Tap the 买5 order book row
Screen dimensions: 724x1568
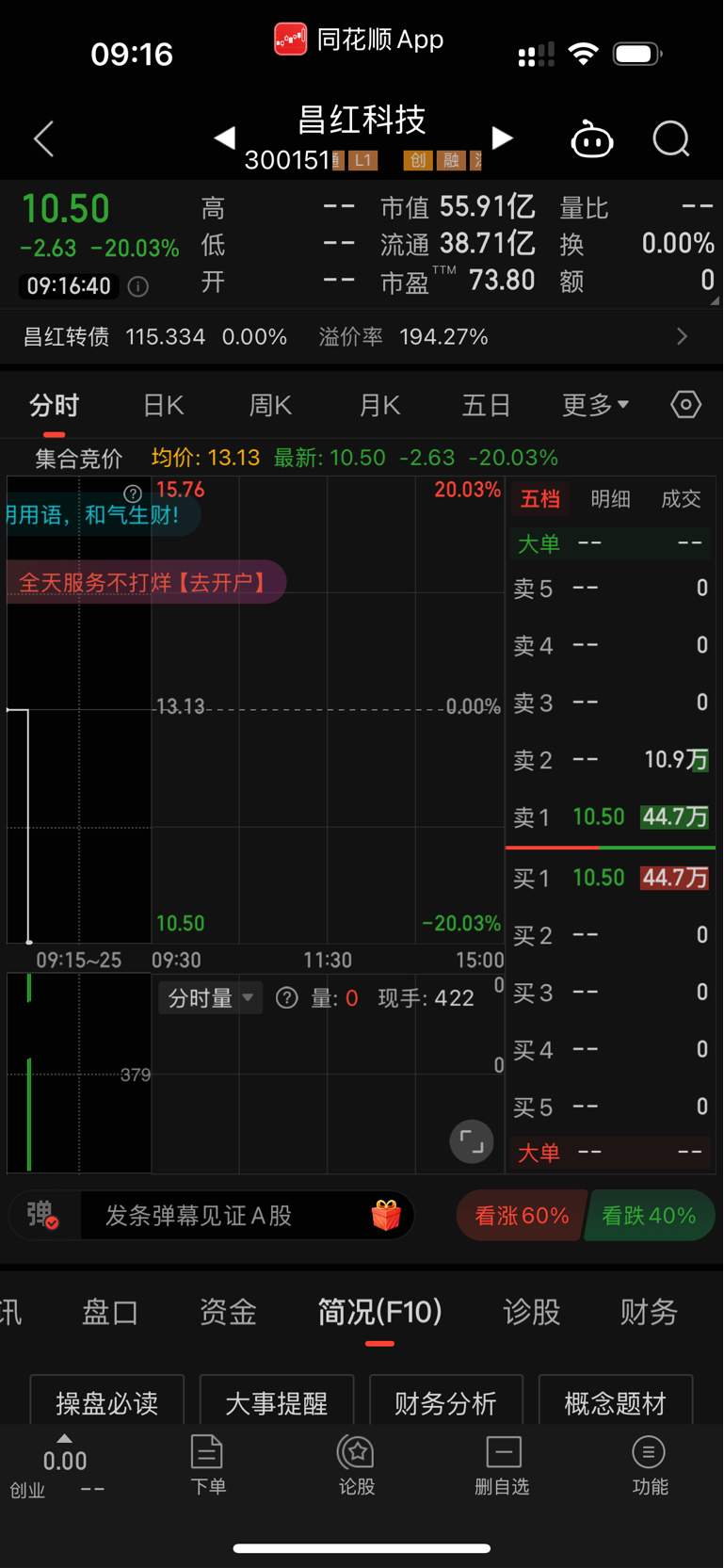611,1107
